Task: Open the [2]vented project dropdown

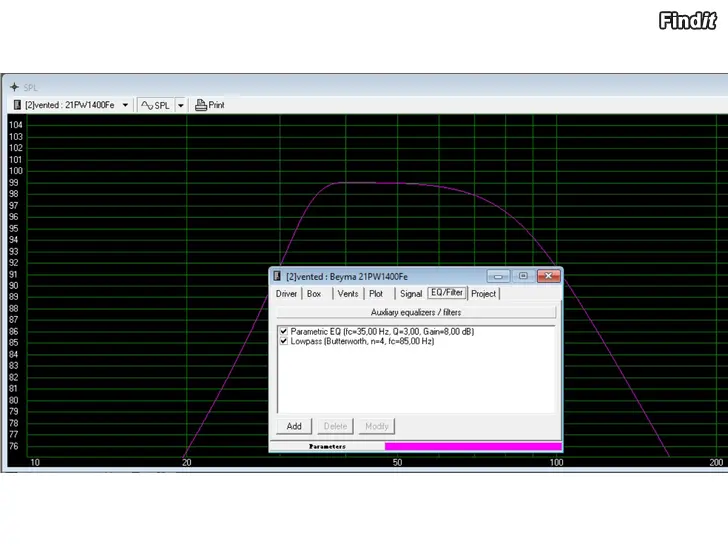Action: pyautogui.click(x=125, y=105)
